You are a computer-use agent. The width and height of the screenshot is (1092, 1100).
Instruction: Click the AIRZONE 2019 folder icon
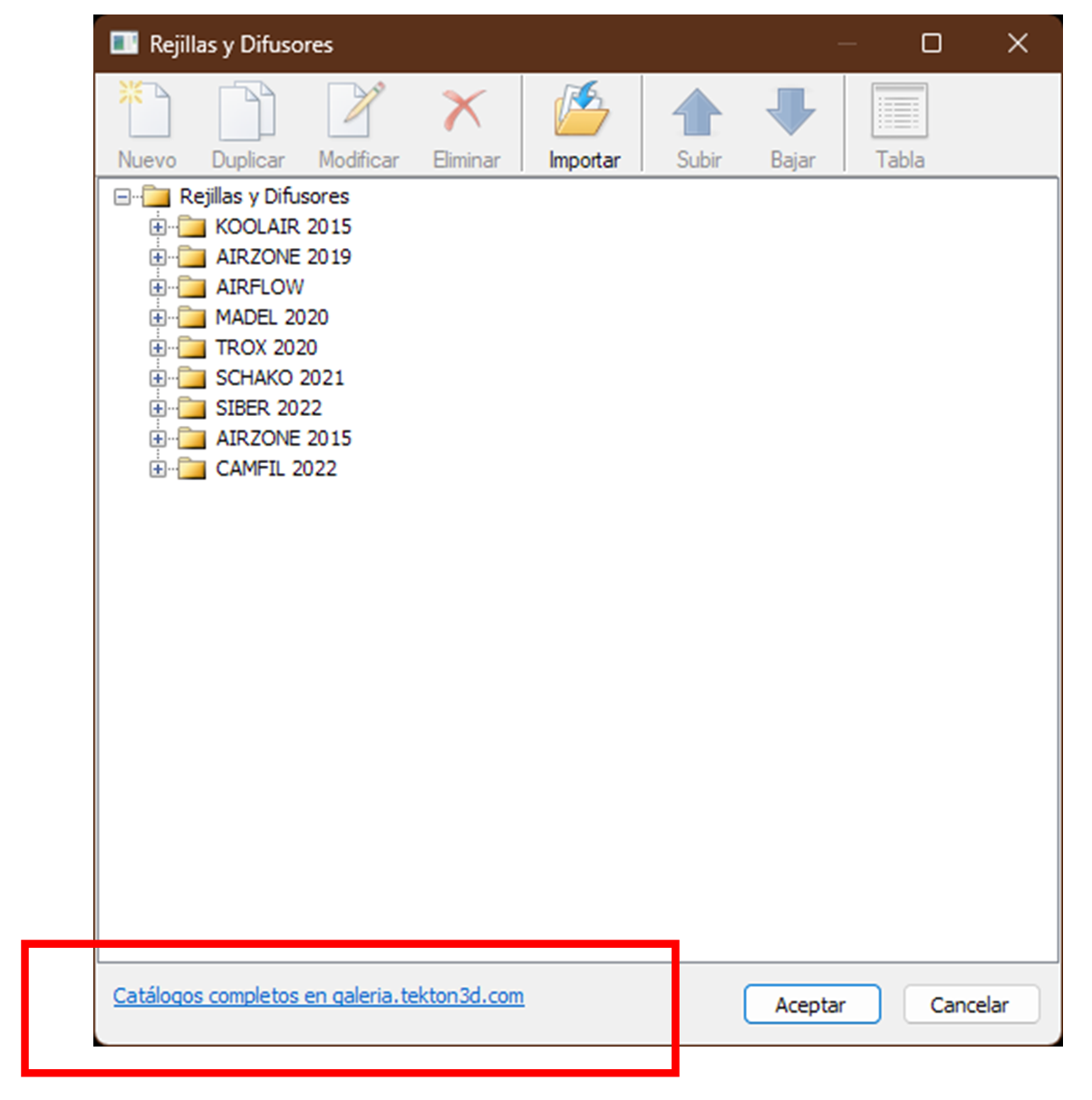[192, 256]
